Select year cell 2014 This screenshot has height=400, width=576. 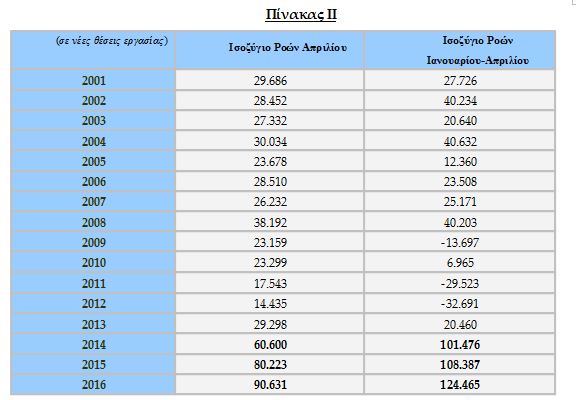coord(94,345)
